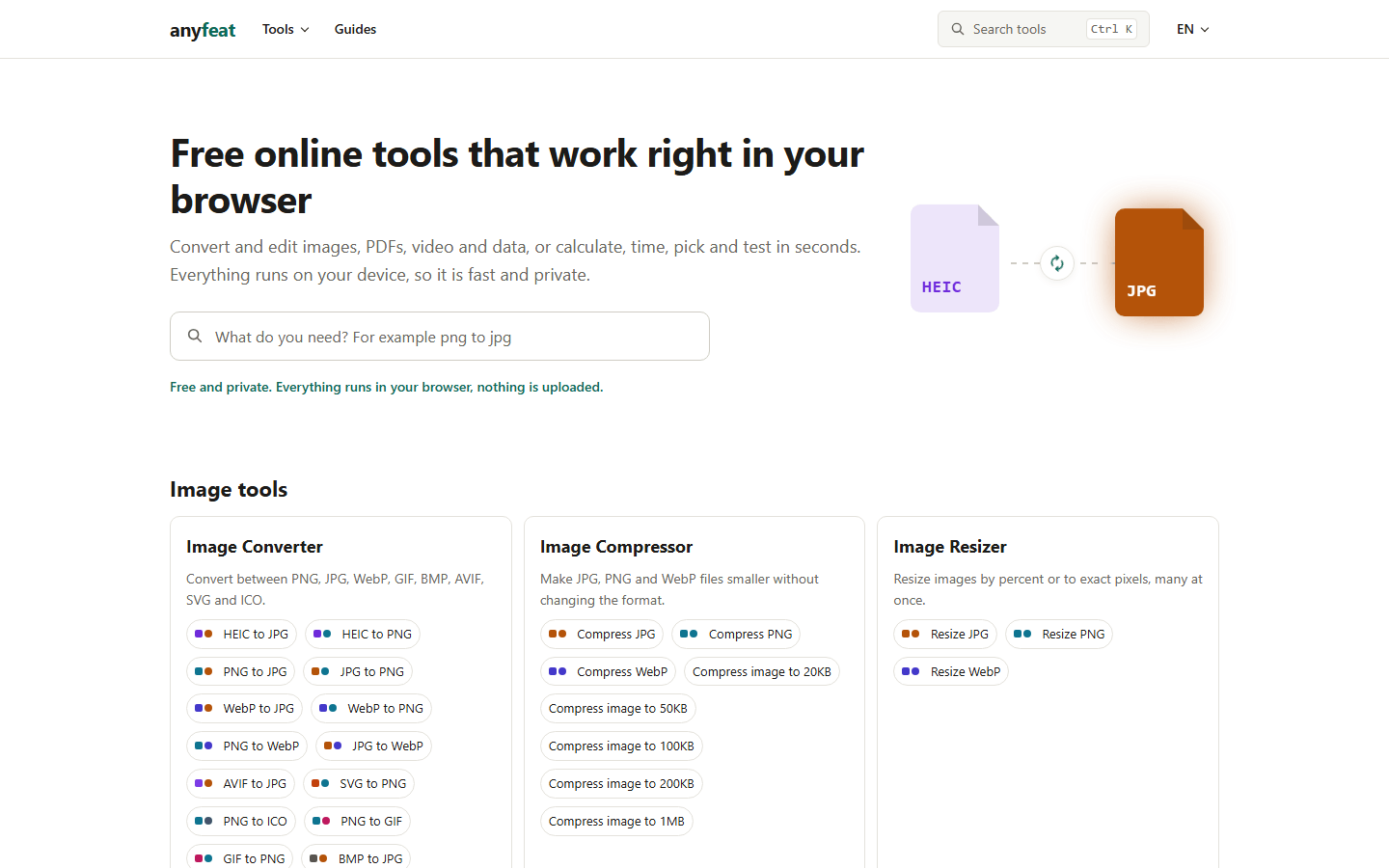Viewport: 1389px width, 868px height.
Task: Select Compress image to 200KB
Action: tap(621, 783)
